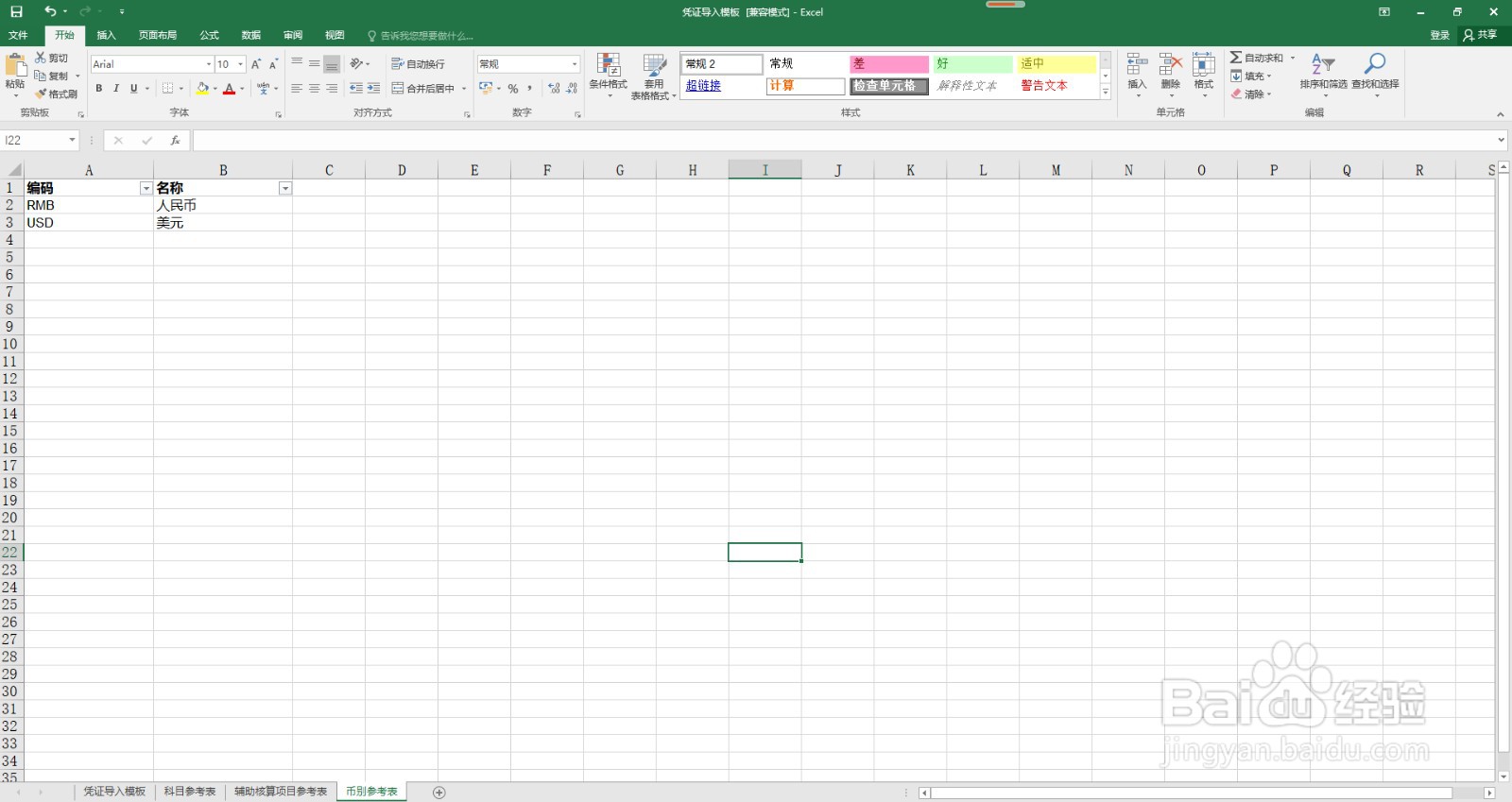This screenshot has height=802, width=1512.
Task: Toggle align text right
Action: click(332, 88)
